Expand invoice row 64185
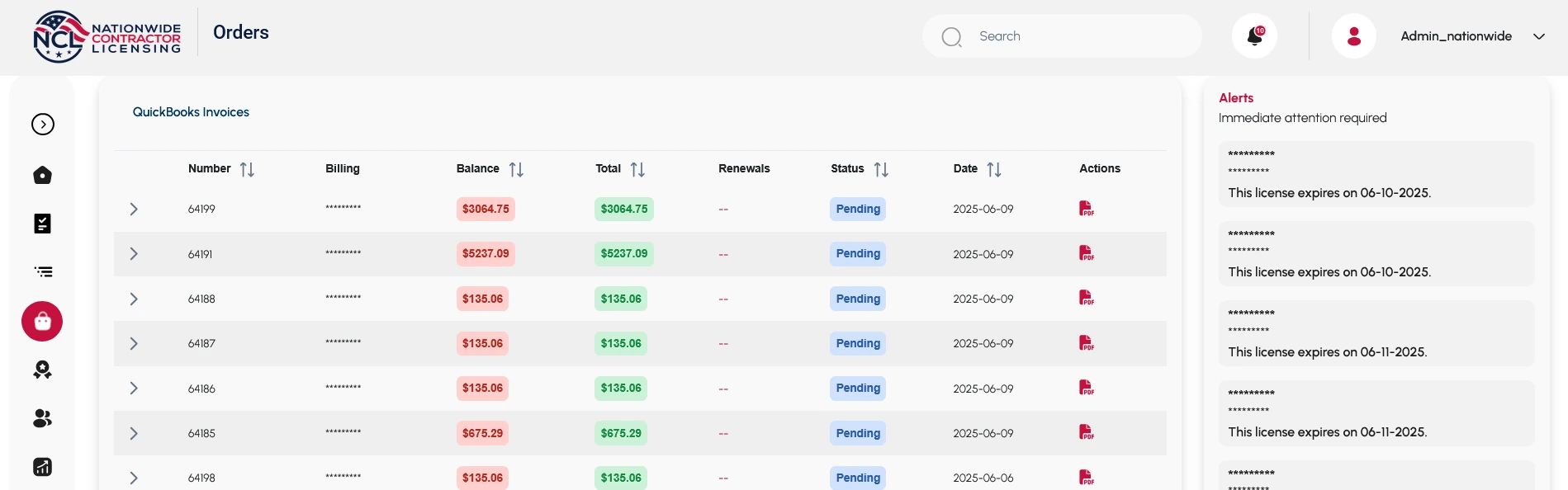Image resolution: width=1568 pixels, height=490 pixels. 134,433
